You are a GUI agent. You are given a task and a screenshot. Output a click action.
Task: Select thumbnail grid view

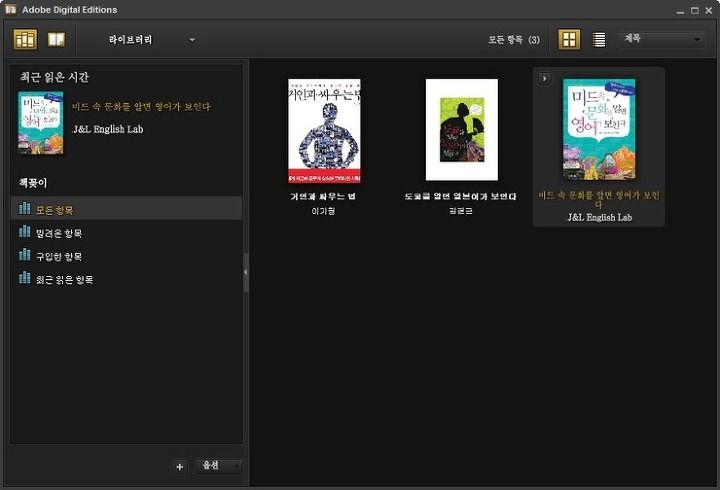tap(569, 39)
